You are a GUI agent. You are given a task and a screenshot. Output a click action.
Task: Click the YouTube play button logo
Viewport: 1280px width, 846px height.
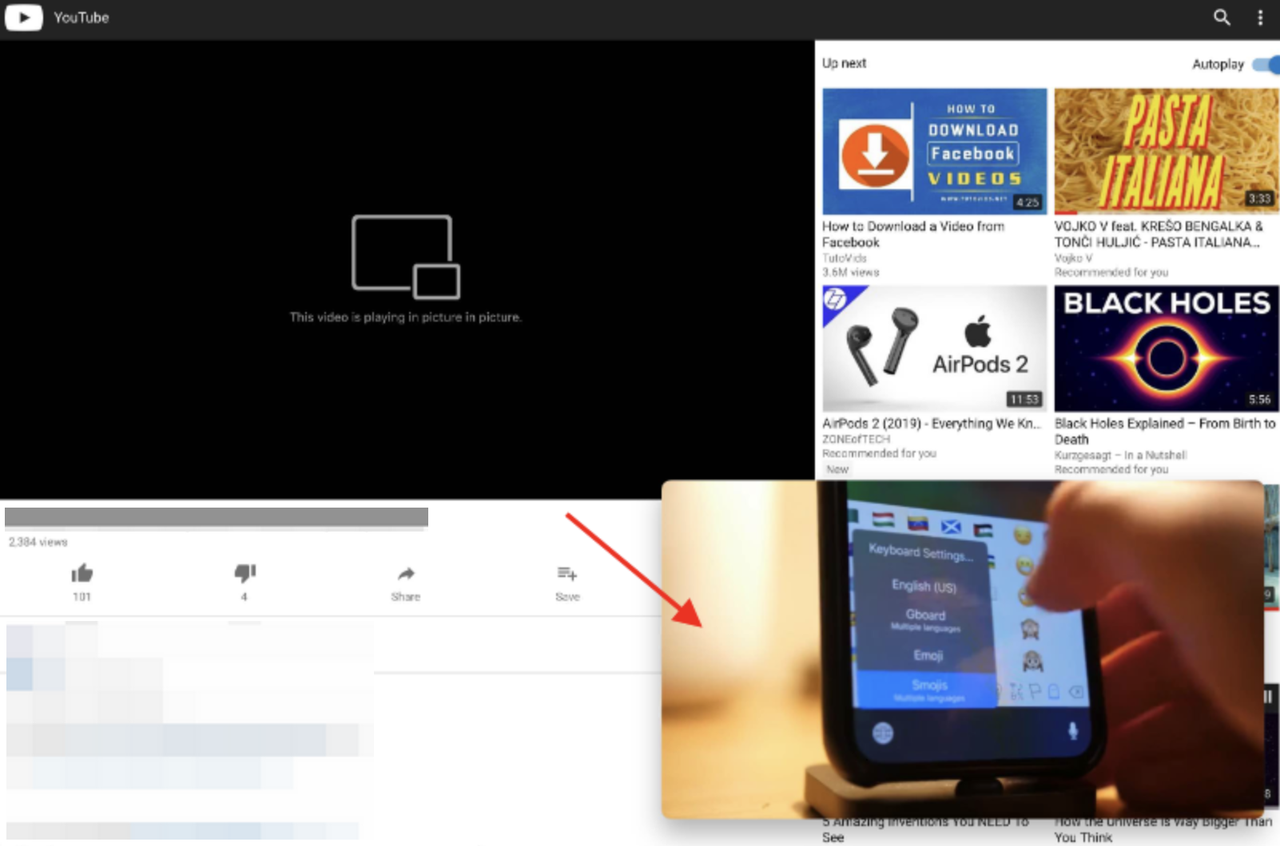24,16
